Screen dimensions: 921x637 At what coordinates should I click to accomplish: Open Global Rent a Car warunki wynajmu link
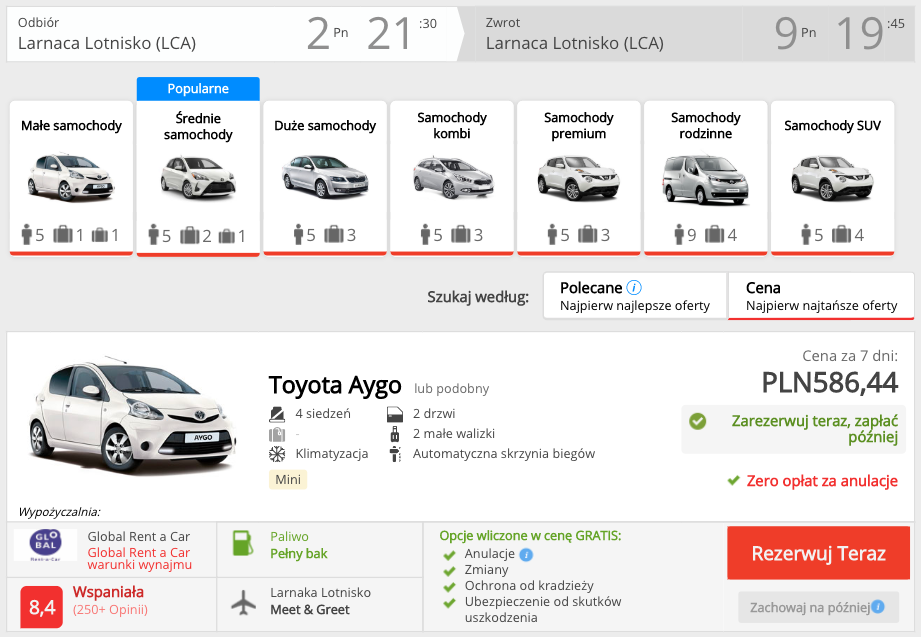[139, 559]
